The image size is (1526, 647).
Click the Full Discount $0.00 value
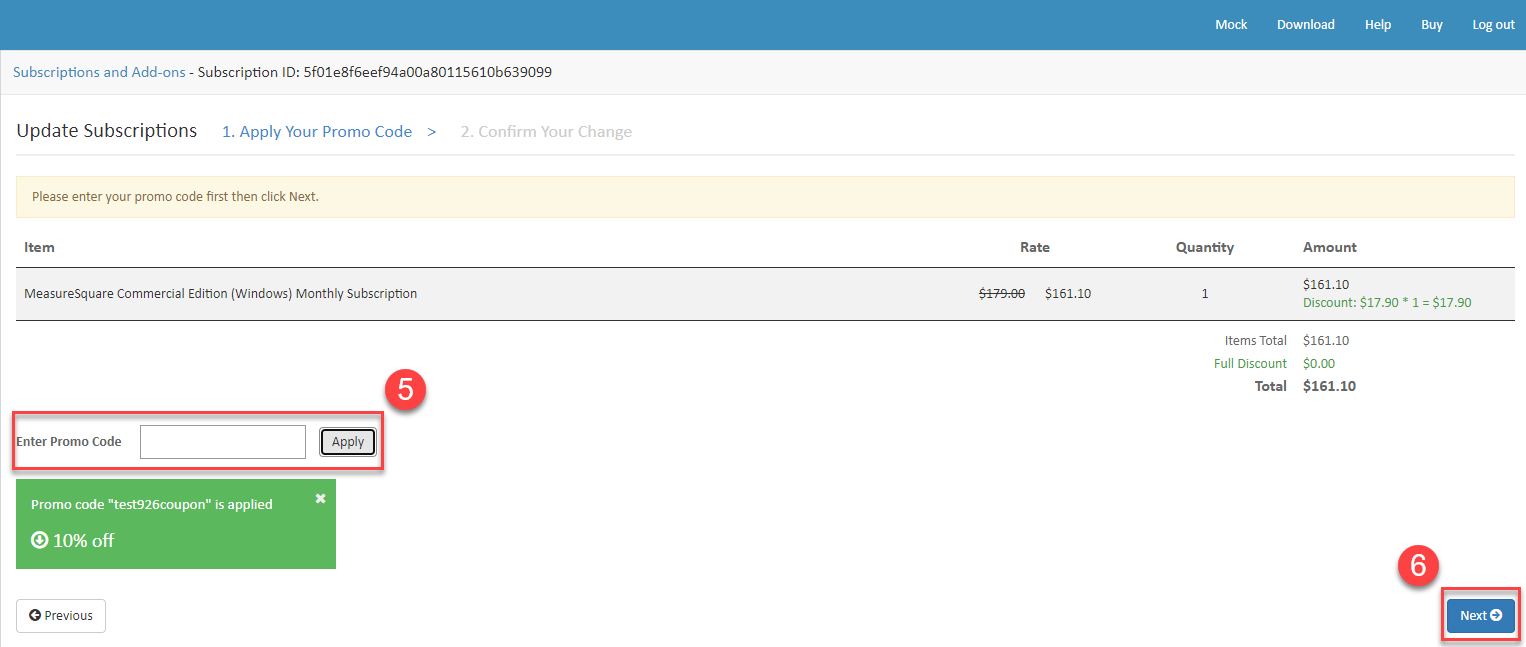click(x=1319, y=364)
